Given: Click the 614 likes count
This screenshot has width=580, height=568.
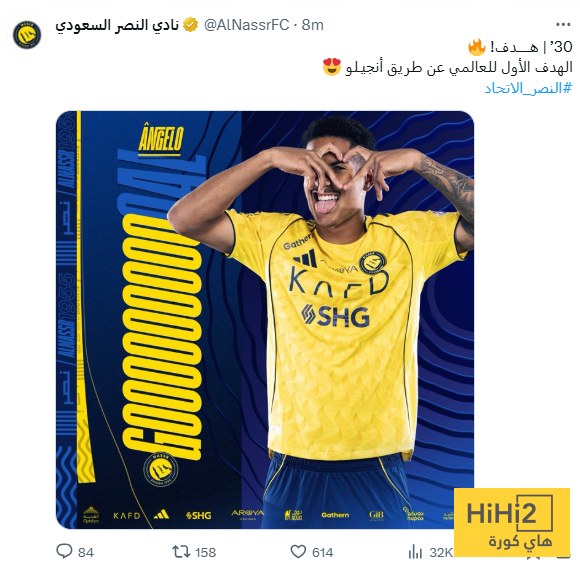Looking at the screenshot, I should pos(322,552).
